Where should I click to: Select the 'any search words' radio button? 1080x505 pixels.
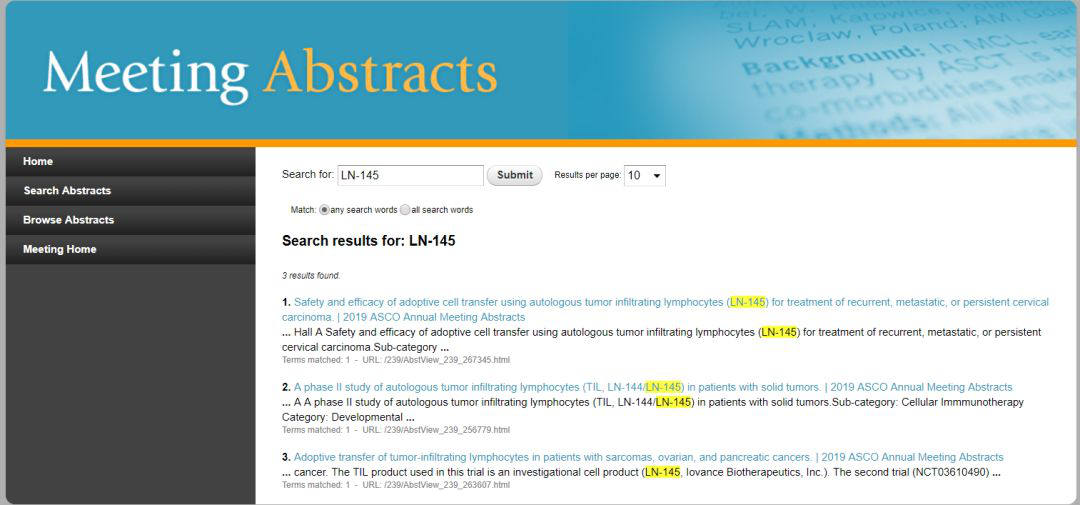point(324,209)
